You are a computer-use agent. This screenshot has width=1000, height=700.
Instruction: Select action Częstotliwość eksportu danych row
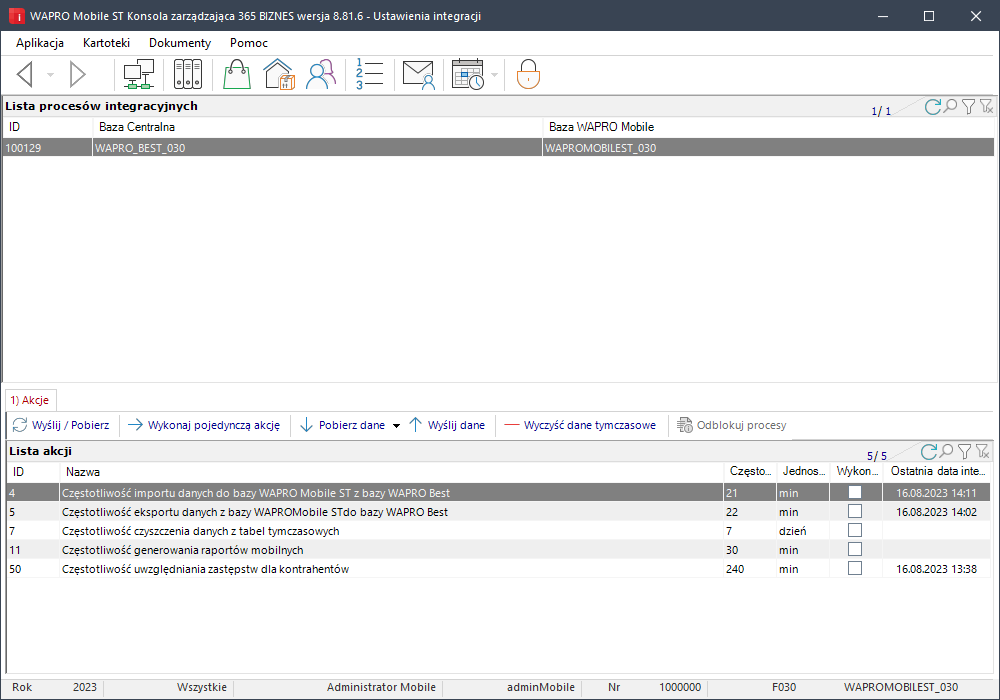[x=498, y=512]
